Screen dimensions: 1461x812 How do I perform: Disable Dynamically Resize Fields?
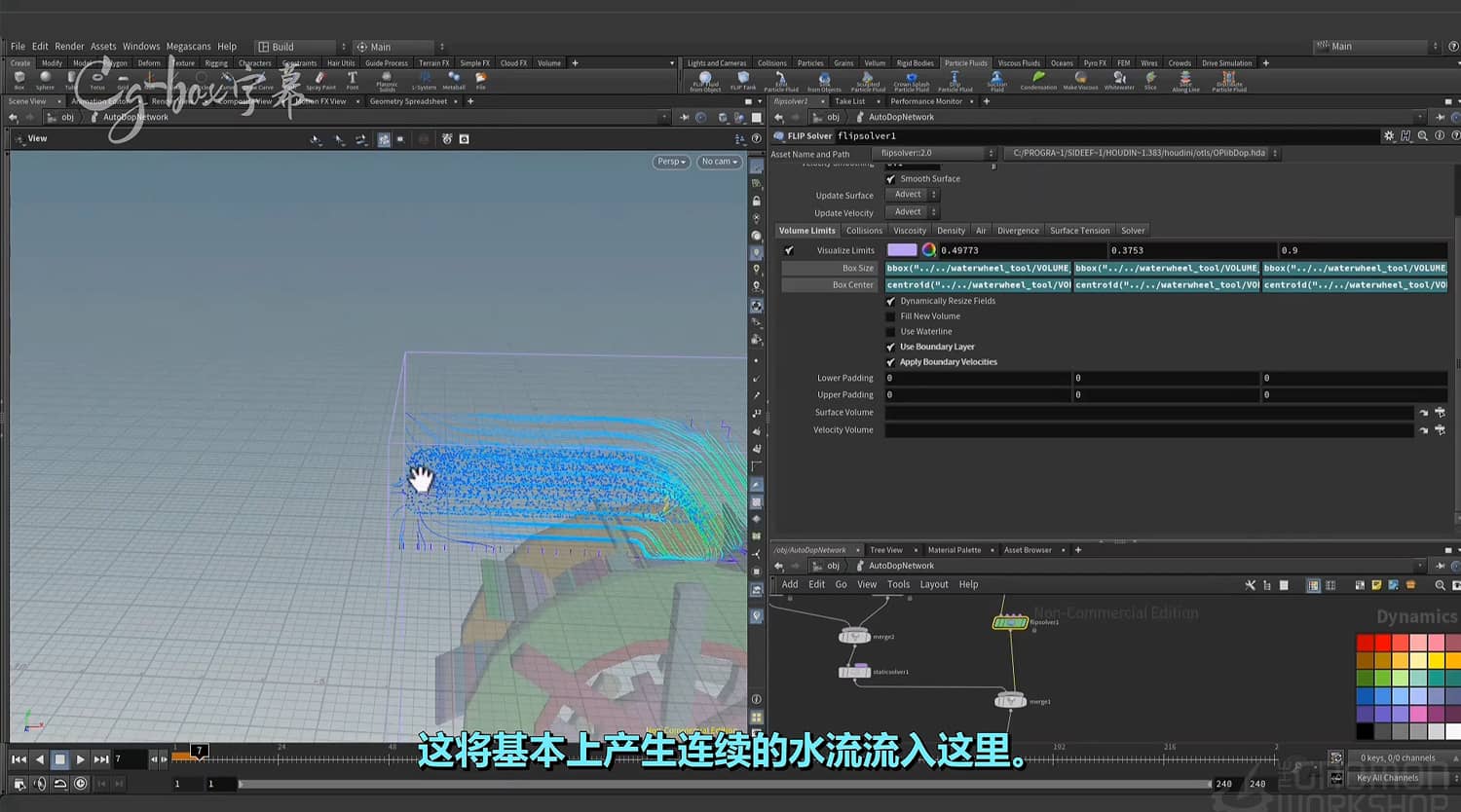890,301
